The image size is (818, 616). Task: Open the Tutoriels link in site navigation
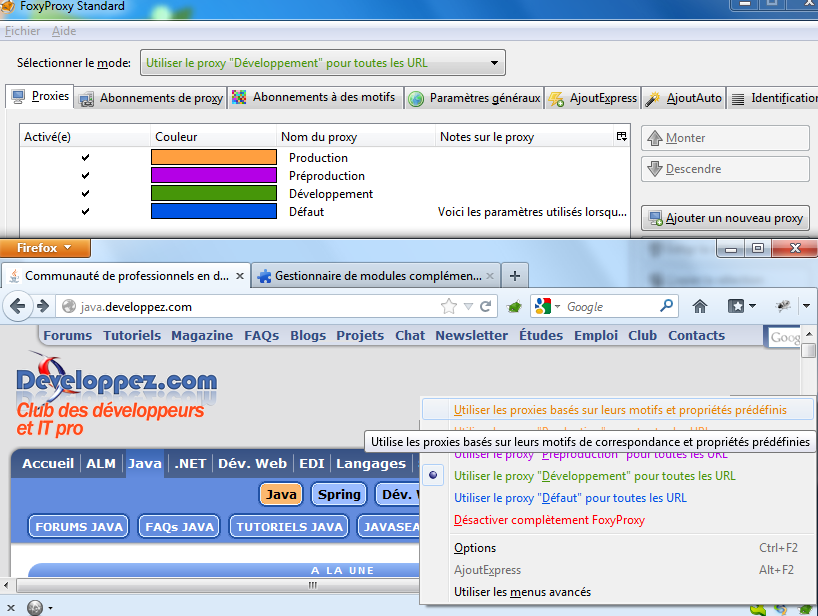click(x=132, y=335)
